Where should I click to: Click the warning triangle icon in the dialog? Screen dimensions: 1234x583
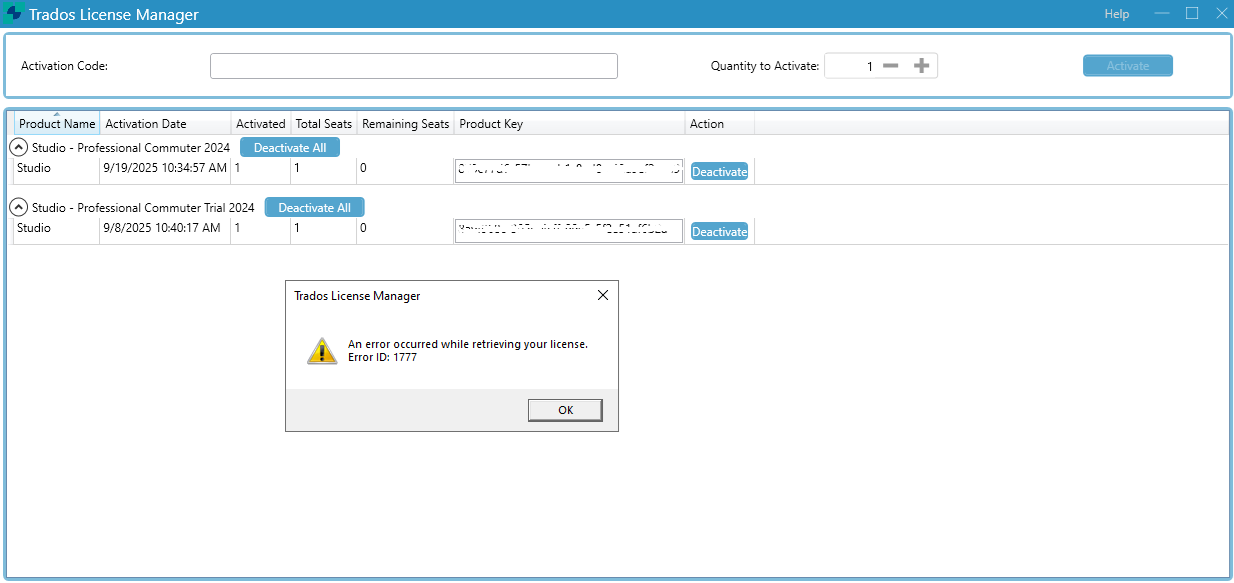[x=321, y=351]
